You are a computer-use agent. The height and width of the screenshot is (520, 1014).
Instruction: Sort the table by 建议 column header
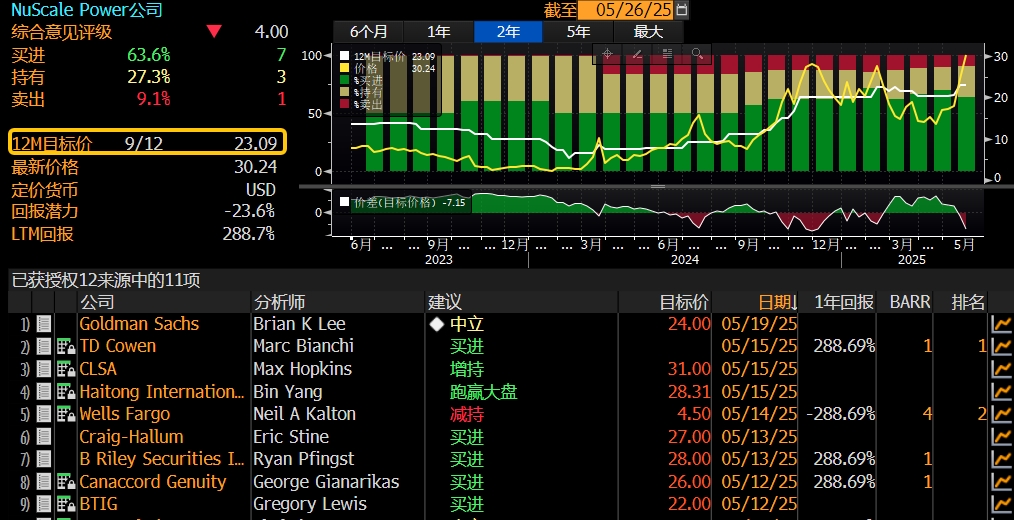[x=444, y=302]
